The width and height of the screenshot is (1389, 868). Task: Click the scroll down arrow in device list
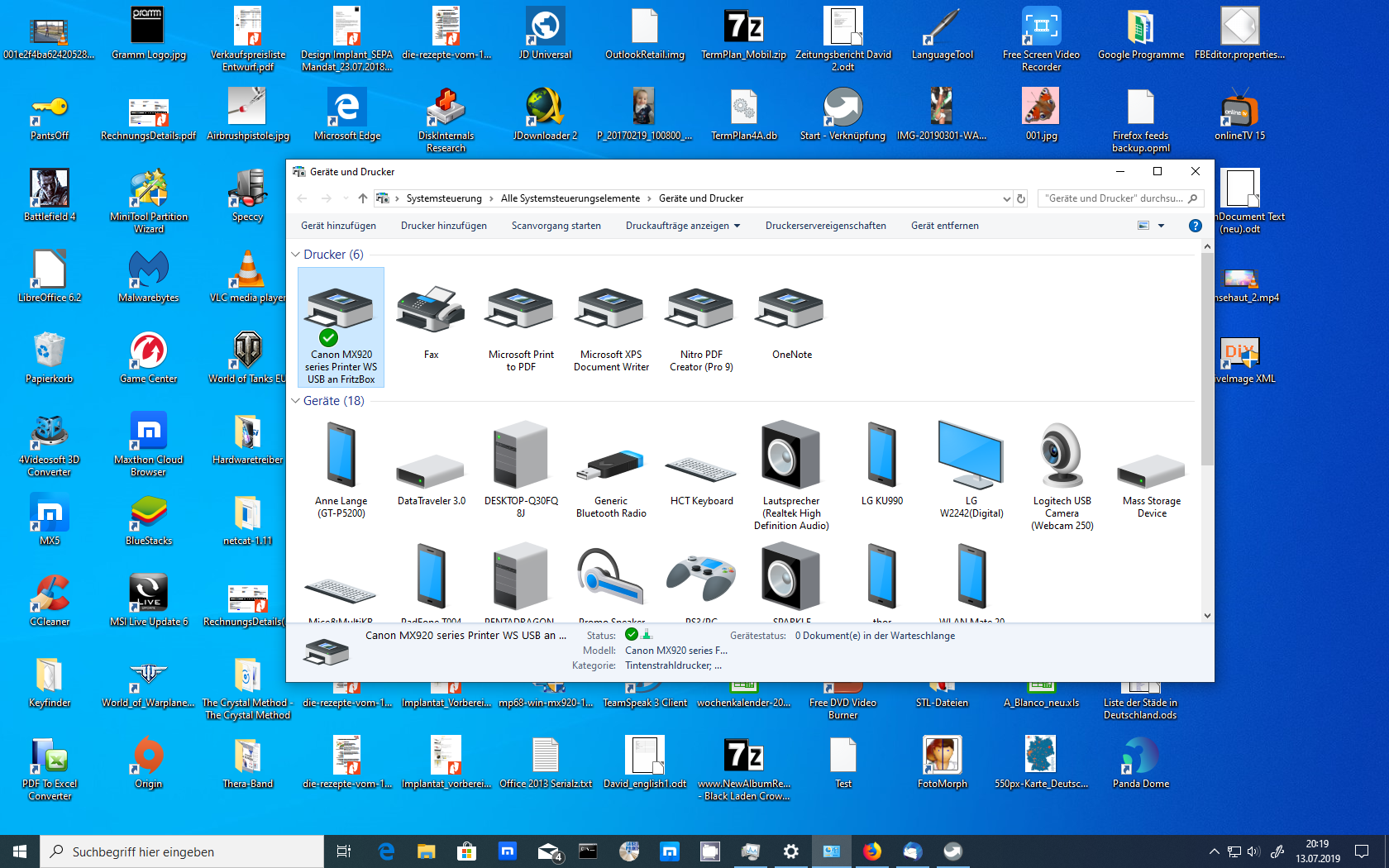(1207, 616)
